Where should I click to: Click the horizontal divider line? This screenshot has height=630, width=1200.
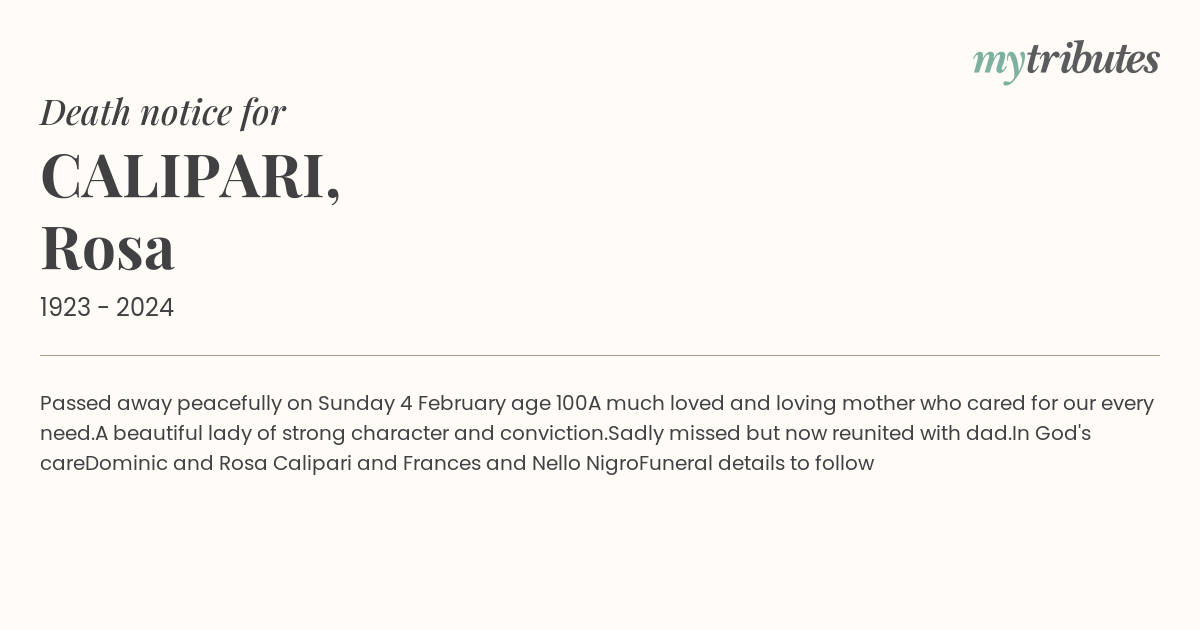coord(600,355)
